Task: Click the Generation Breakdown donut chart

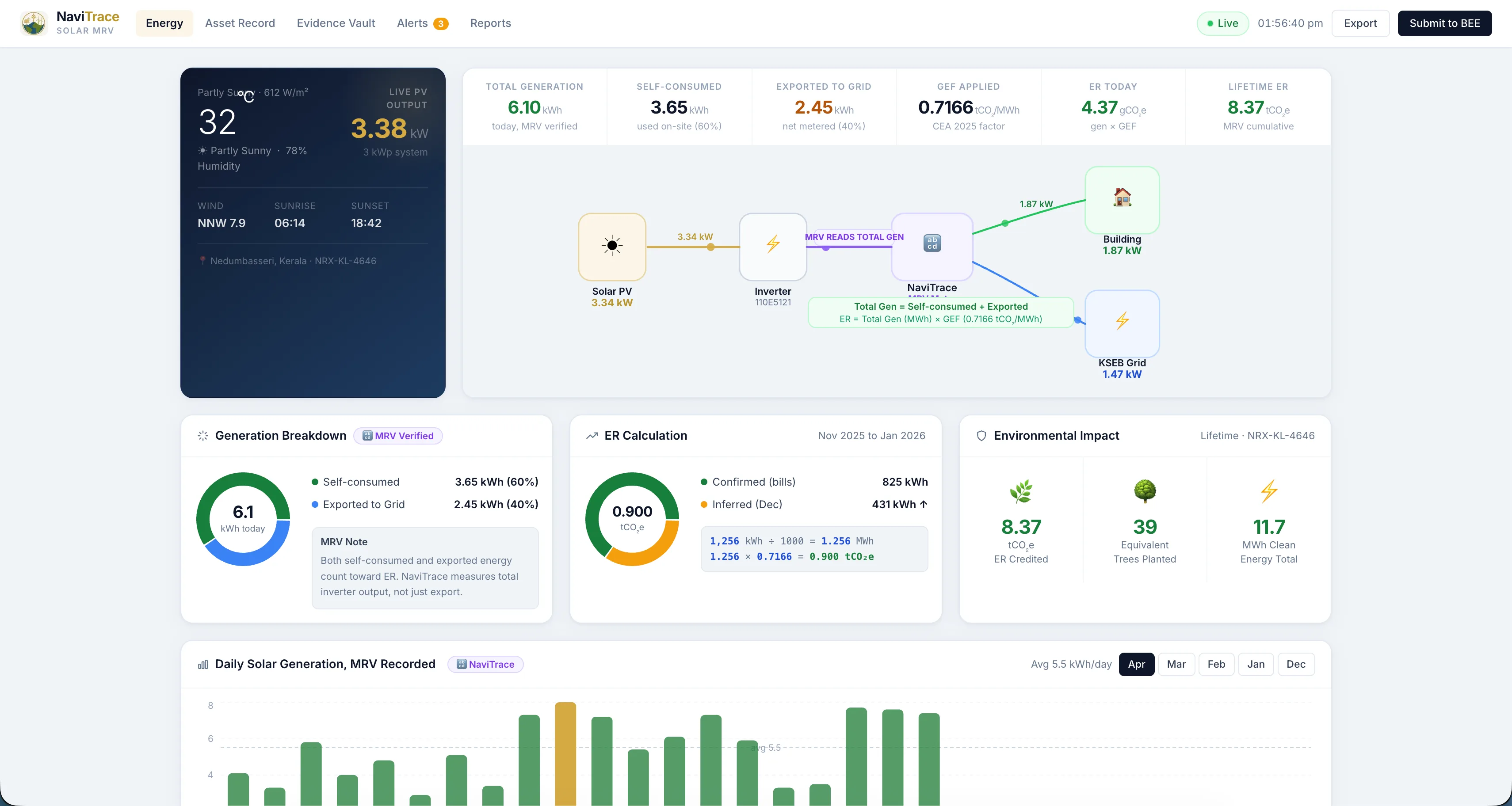Action: tap(243, 519)
